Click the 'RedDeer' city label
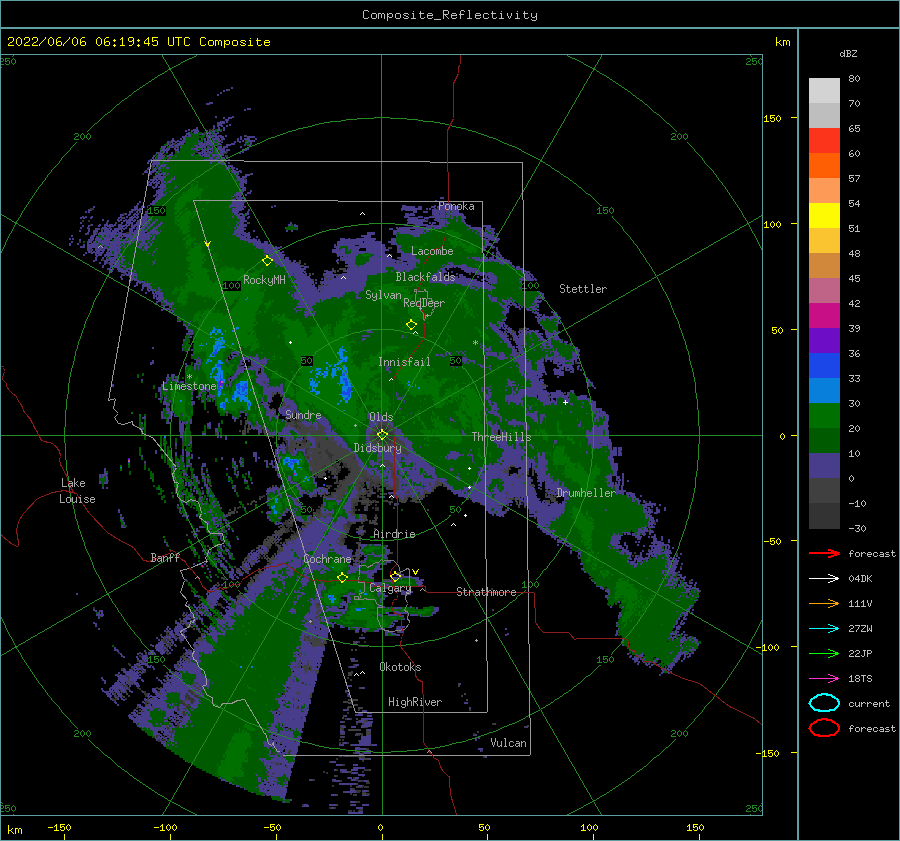The height and width of the screenshot is (841, 900). pyautogui.click(x=424, y=303)
